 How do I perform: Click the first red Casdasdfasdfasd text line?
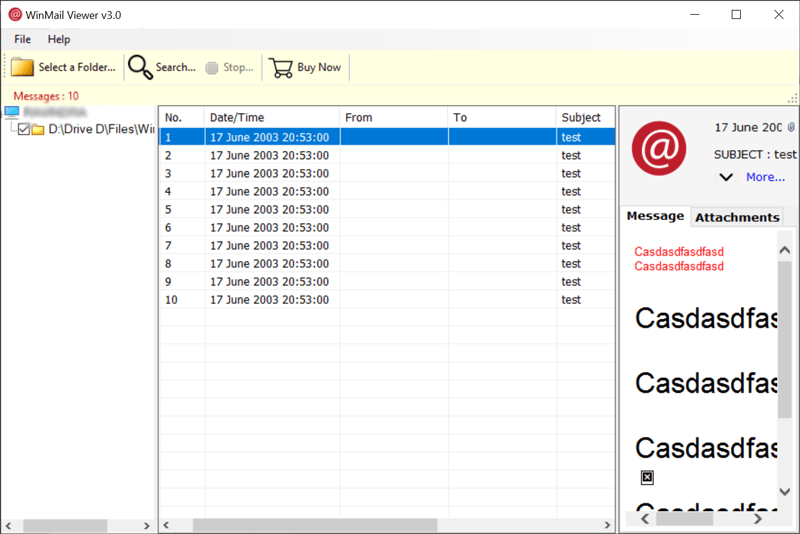(679, 251)
